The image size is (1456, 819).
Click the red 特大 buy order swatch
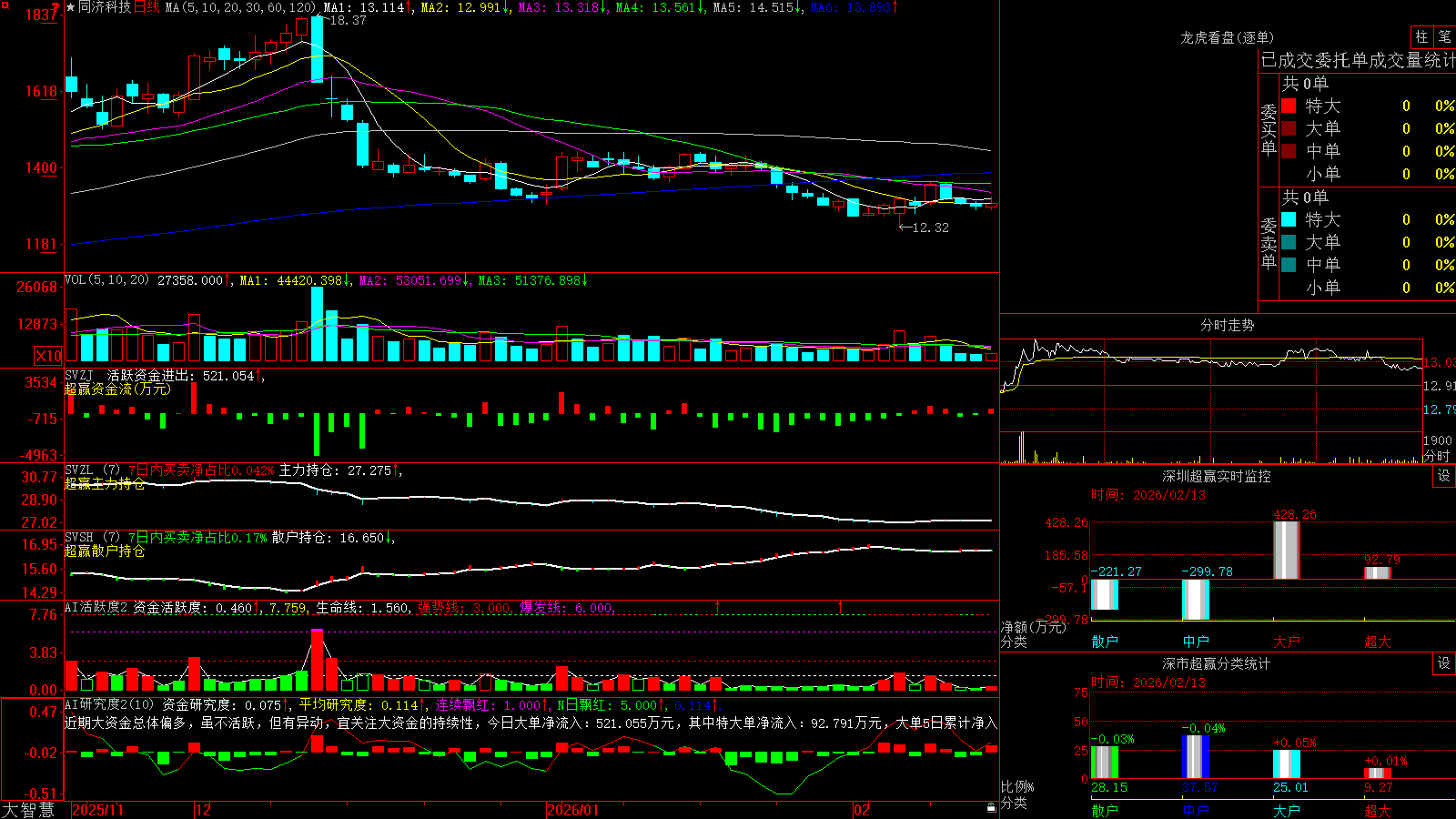tap(1289, 106)
